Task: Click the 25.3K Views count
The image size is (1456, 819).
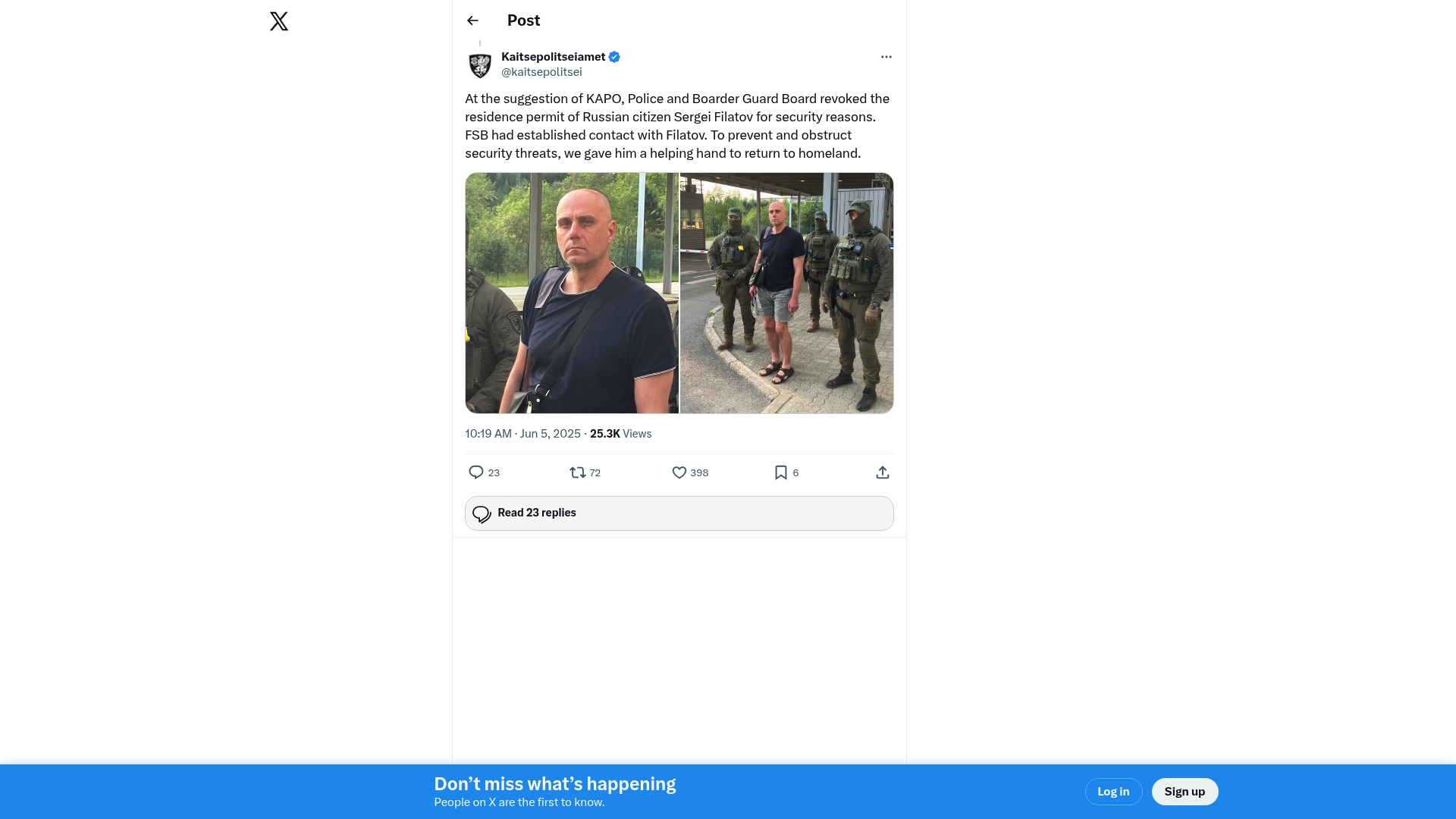Action: pyautogui.click(x=621, y=434)
